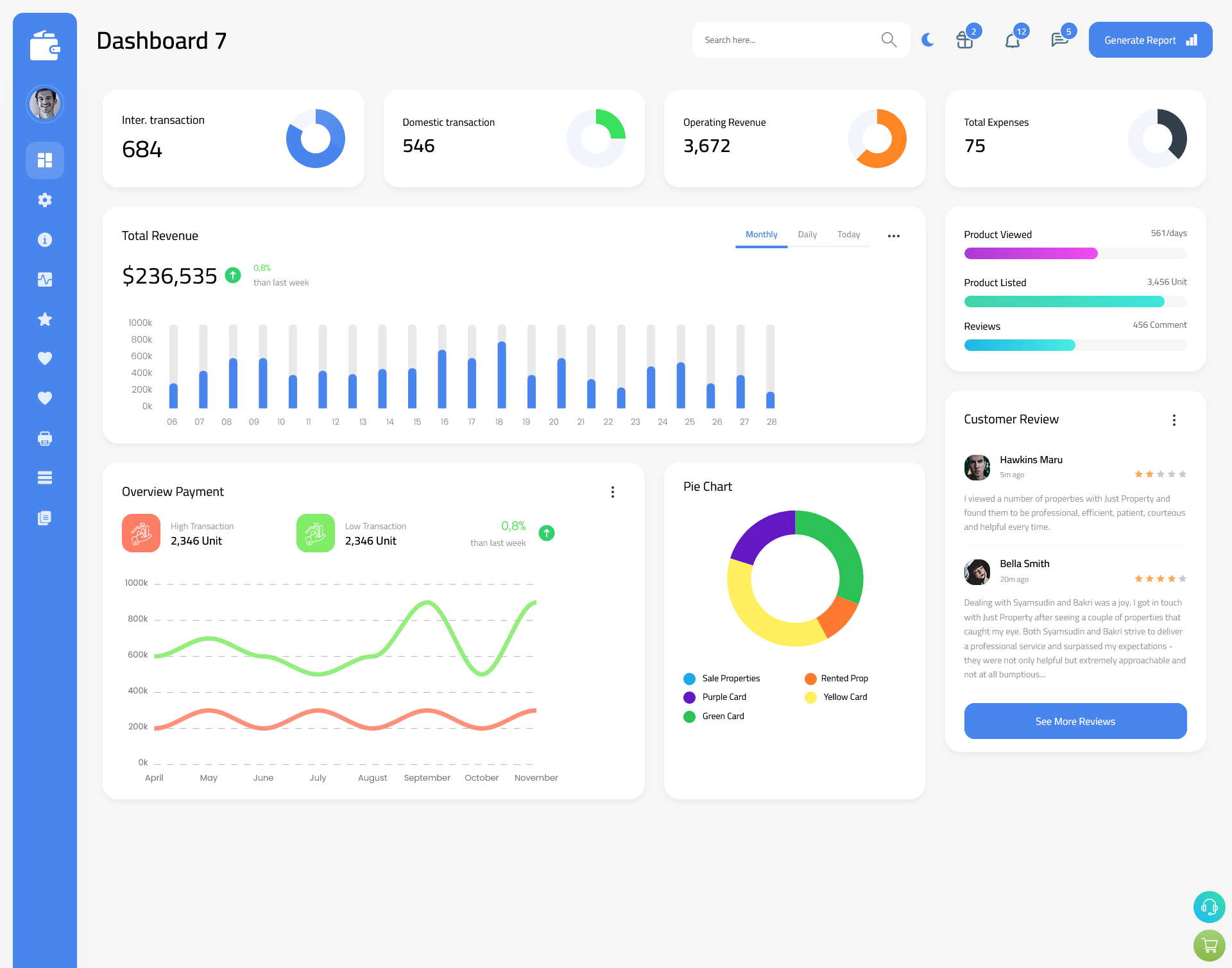Click See More Reviews link
The width and height of the screenshot is (1232, 968).
coord(1075,721)
